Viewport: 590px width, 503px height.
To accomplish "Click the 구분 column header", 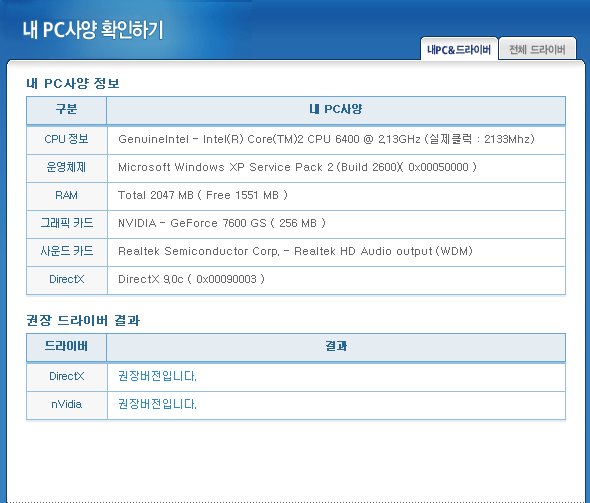I will pyautogui.click(x=66, y=109).
